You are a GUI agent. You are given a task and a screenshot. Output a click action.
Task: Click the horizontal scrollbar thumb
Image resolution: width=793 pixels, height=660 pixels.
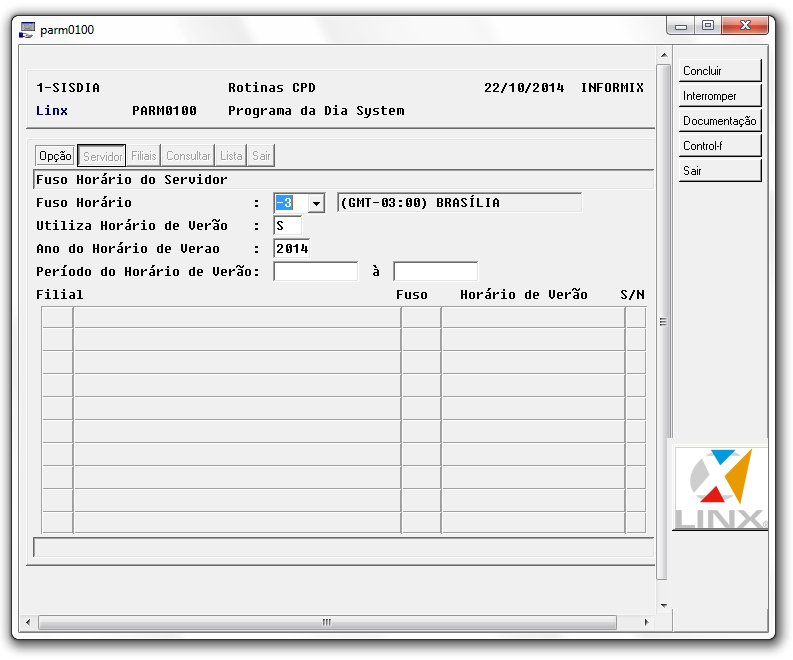pyautogui.click(x=327, y=623)
